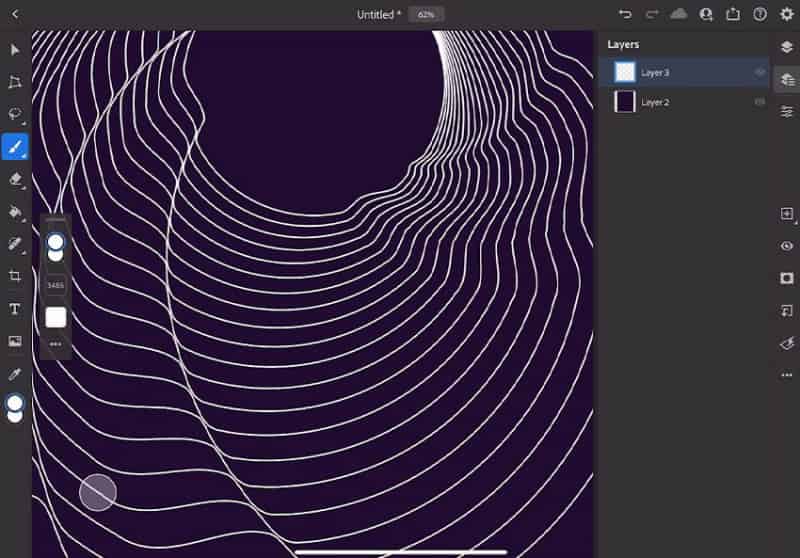800x558 pixels.
Task: Open more layer actions from right taskbar
Action: [x=787, y=375]
